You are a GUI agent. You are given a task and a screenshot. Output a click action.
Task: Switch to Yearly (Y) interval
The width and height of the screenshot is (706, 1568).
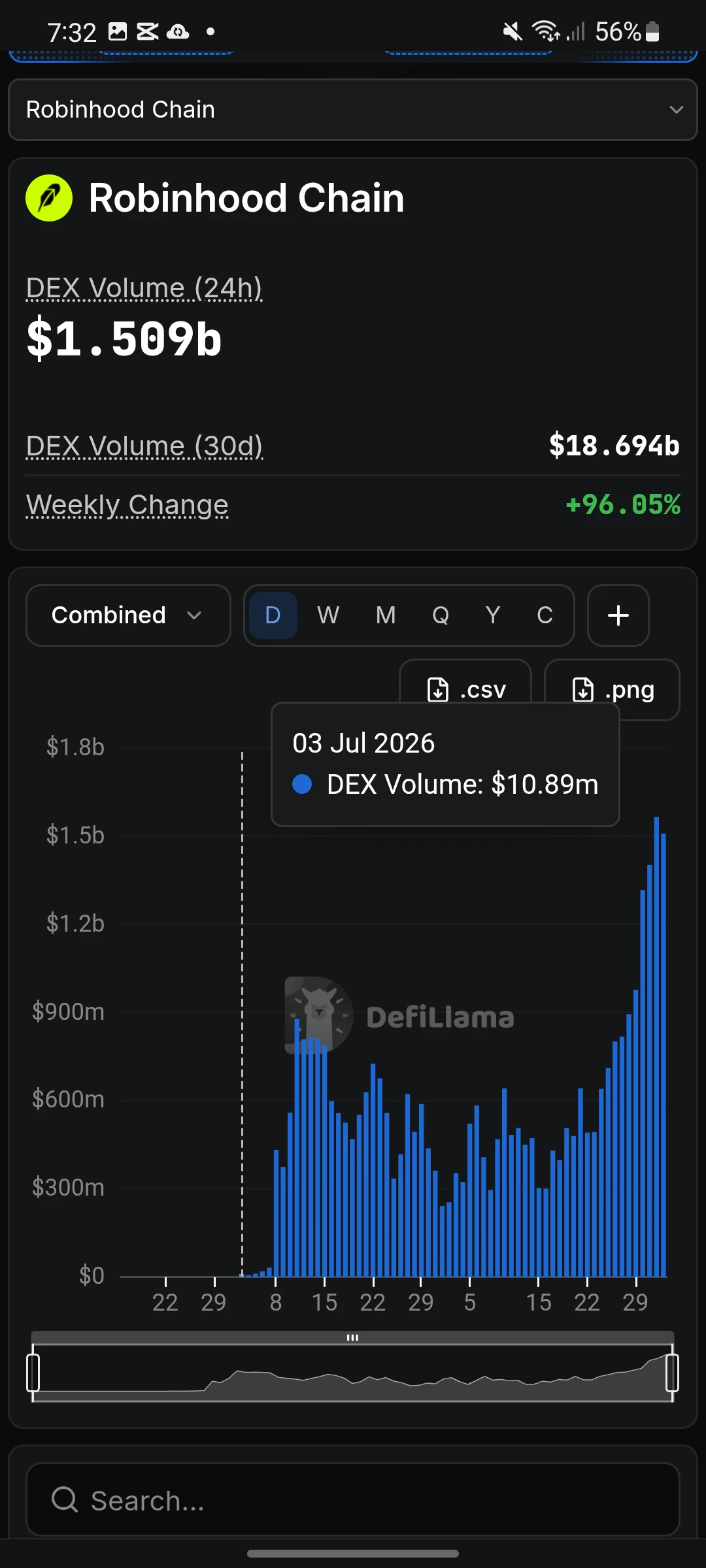coord(493,615)
